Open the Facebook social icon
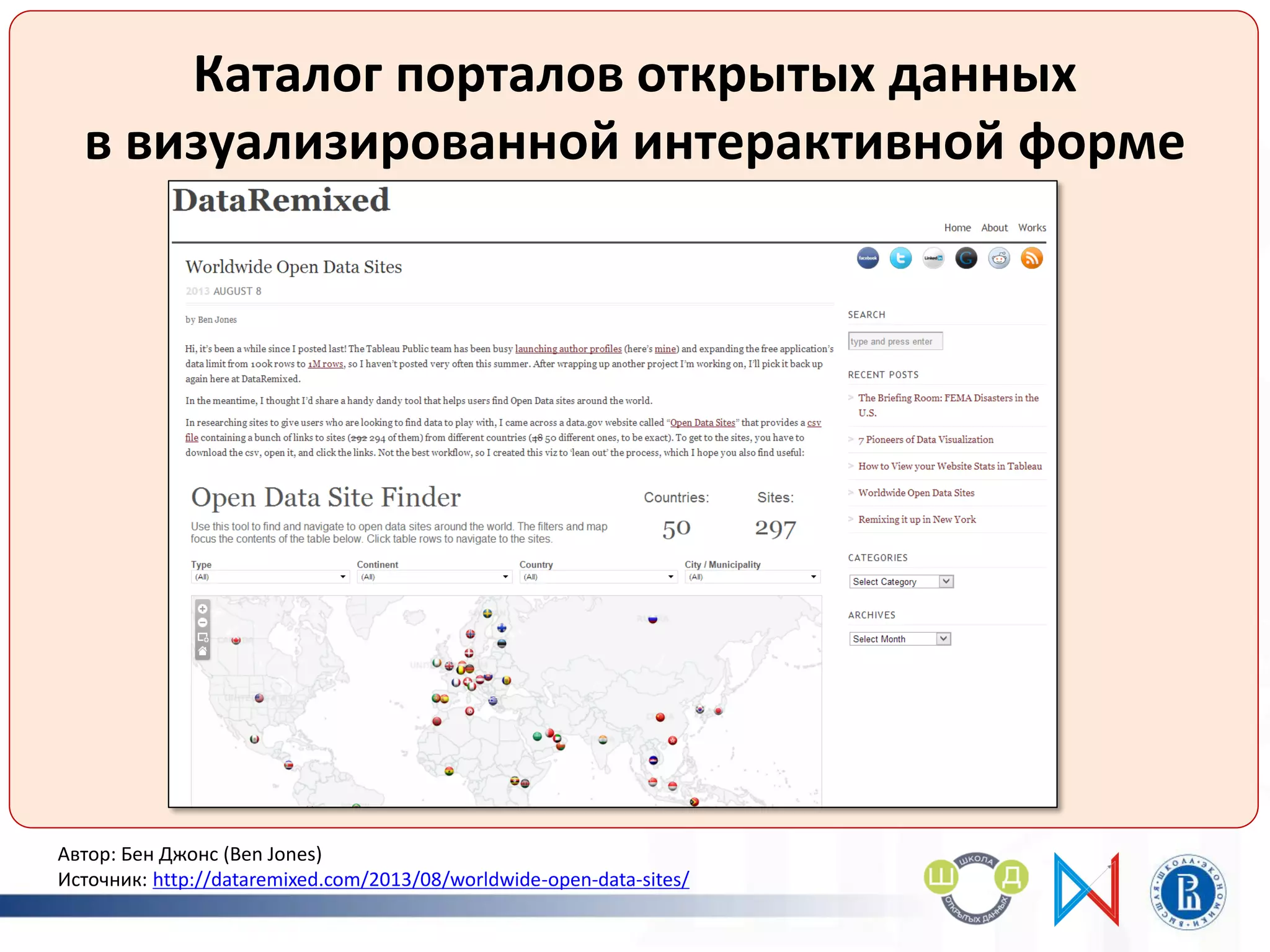 pyautogui.click(x=868, y=258)
